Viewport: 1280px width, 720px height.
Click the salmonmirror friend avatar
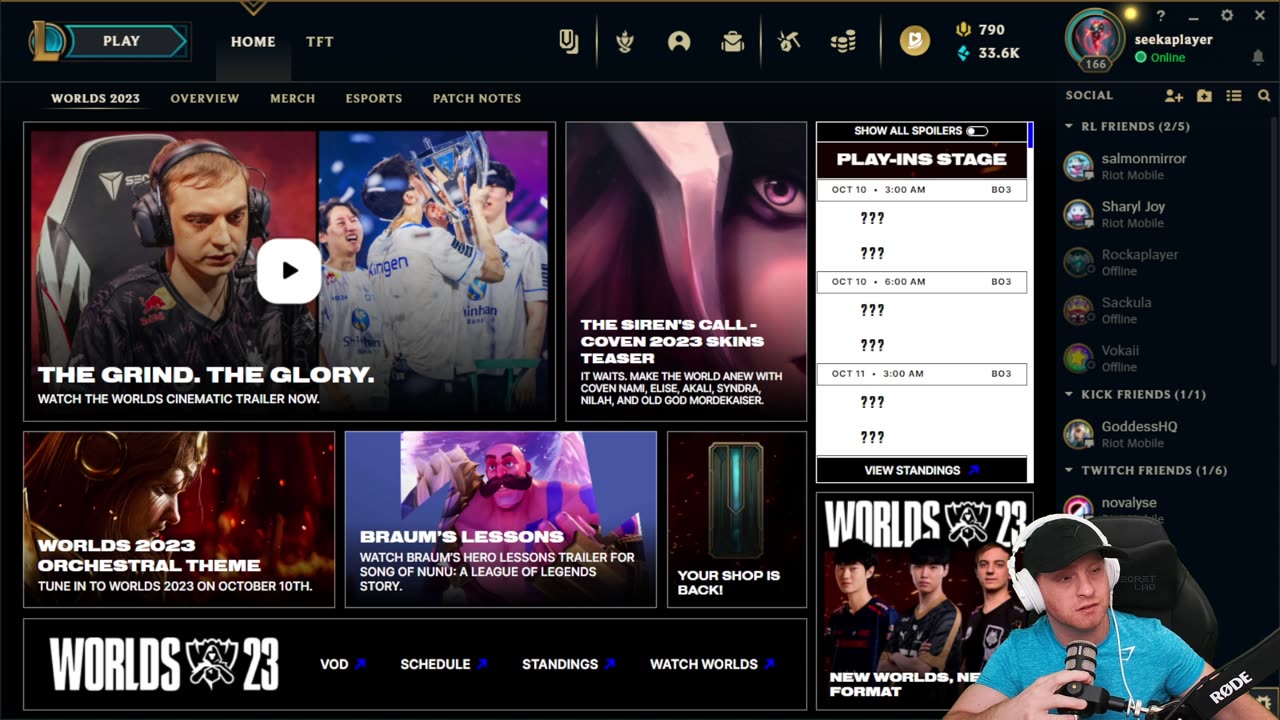[x=1078, y=166]
